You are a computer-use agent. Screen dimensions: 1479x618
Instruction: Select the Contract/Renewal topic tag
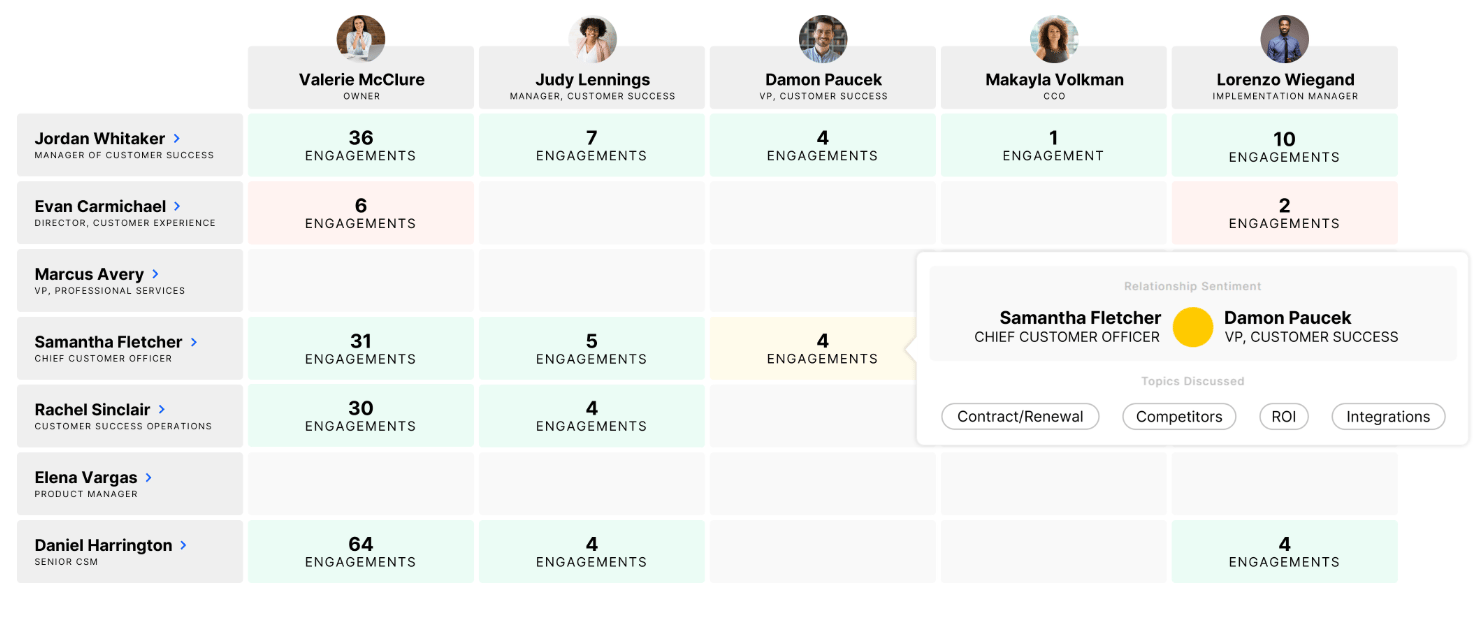[1020, 417]
